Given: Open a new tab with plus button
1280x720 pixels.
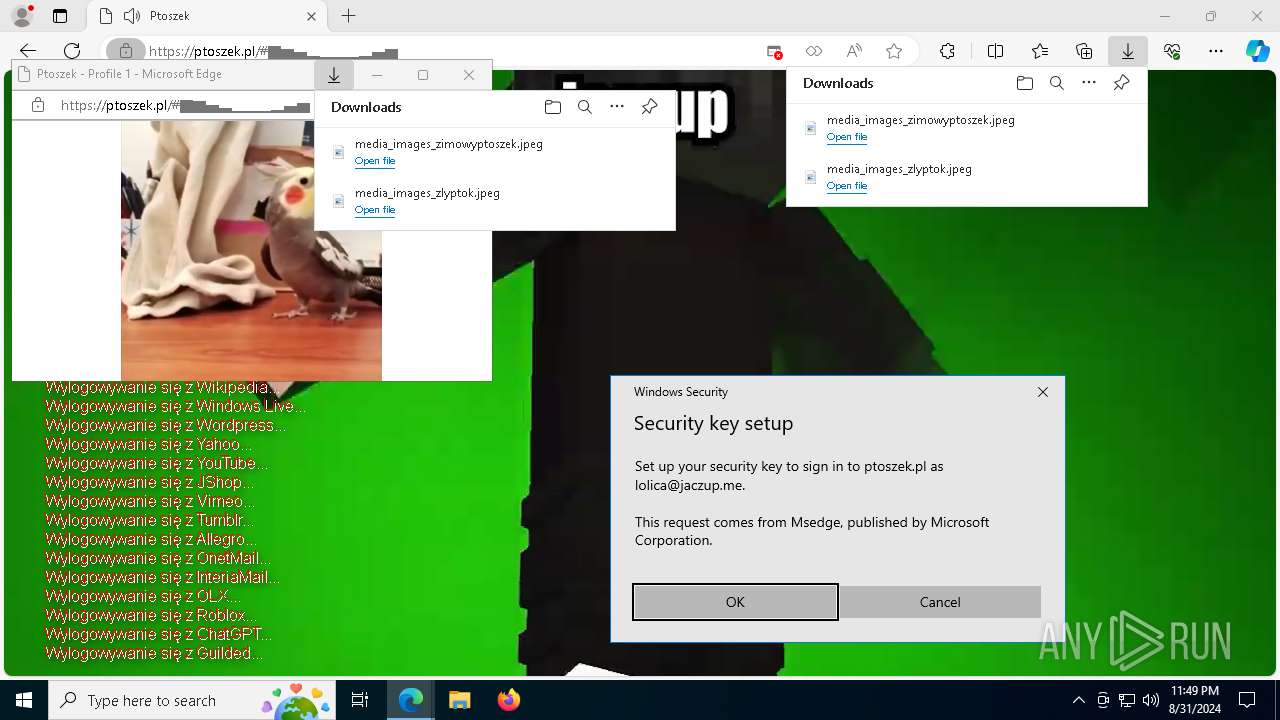Looking at the screenshot, I should point(348,16).
